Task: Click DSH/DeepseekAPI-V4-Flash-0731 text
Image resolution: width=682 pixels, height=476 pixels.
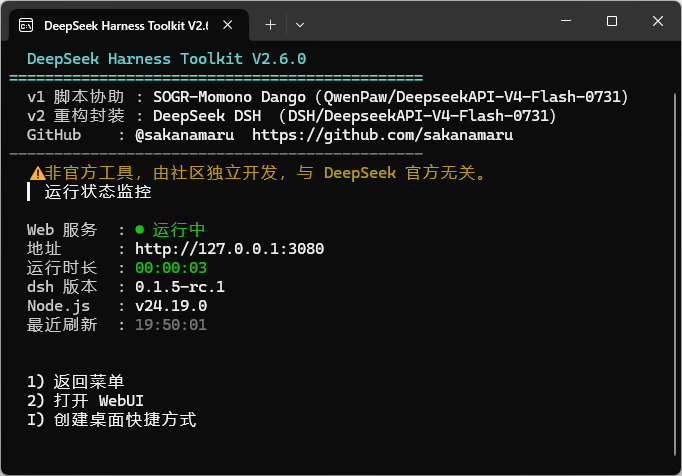Action: (x=418, y=116)
